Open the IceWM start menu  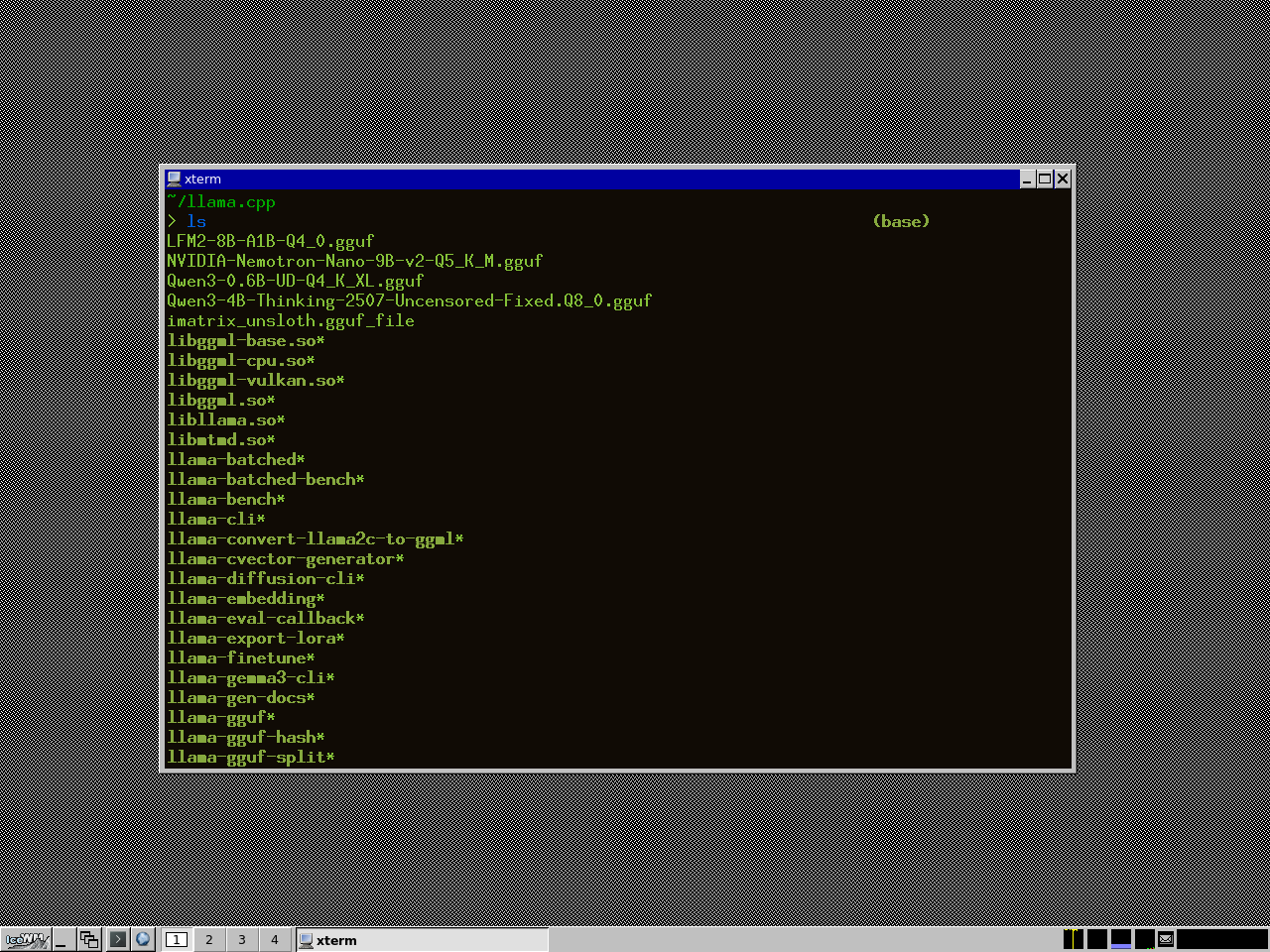click(x=26, y=939)
